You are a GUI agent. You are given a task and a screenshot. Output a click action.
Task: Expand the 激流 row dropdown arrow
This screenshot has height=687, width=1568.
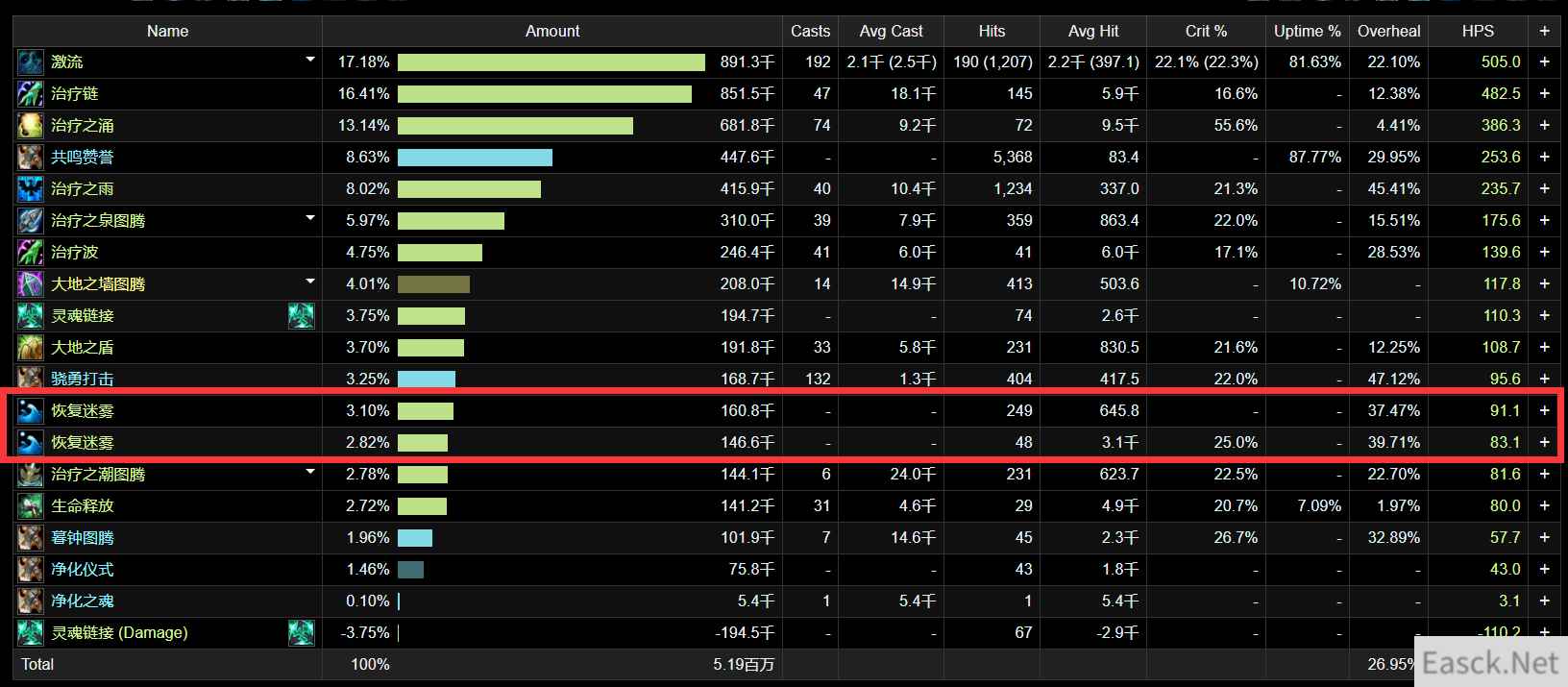310,60
